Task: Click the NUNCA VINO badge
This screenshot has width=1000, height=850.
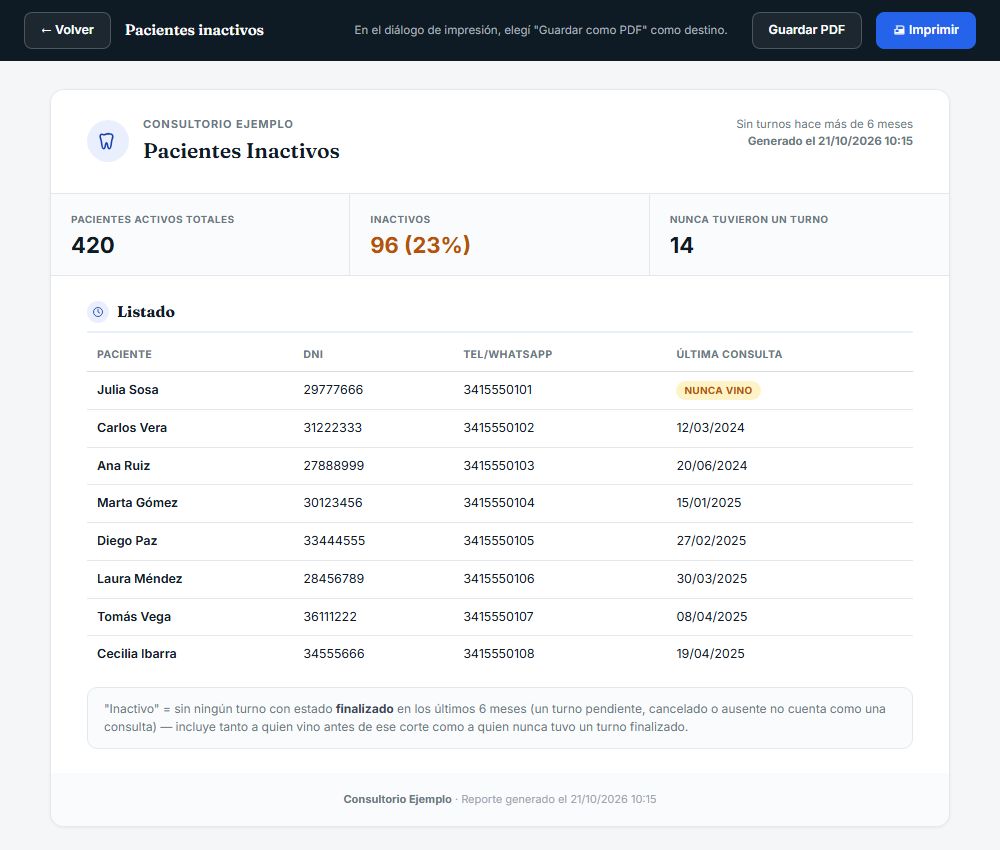Action: [718, 390]
